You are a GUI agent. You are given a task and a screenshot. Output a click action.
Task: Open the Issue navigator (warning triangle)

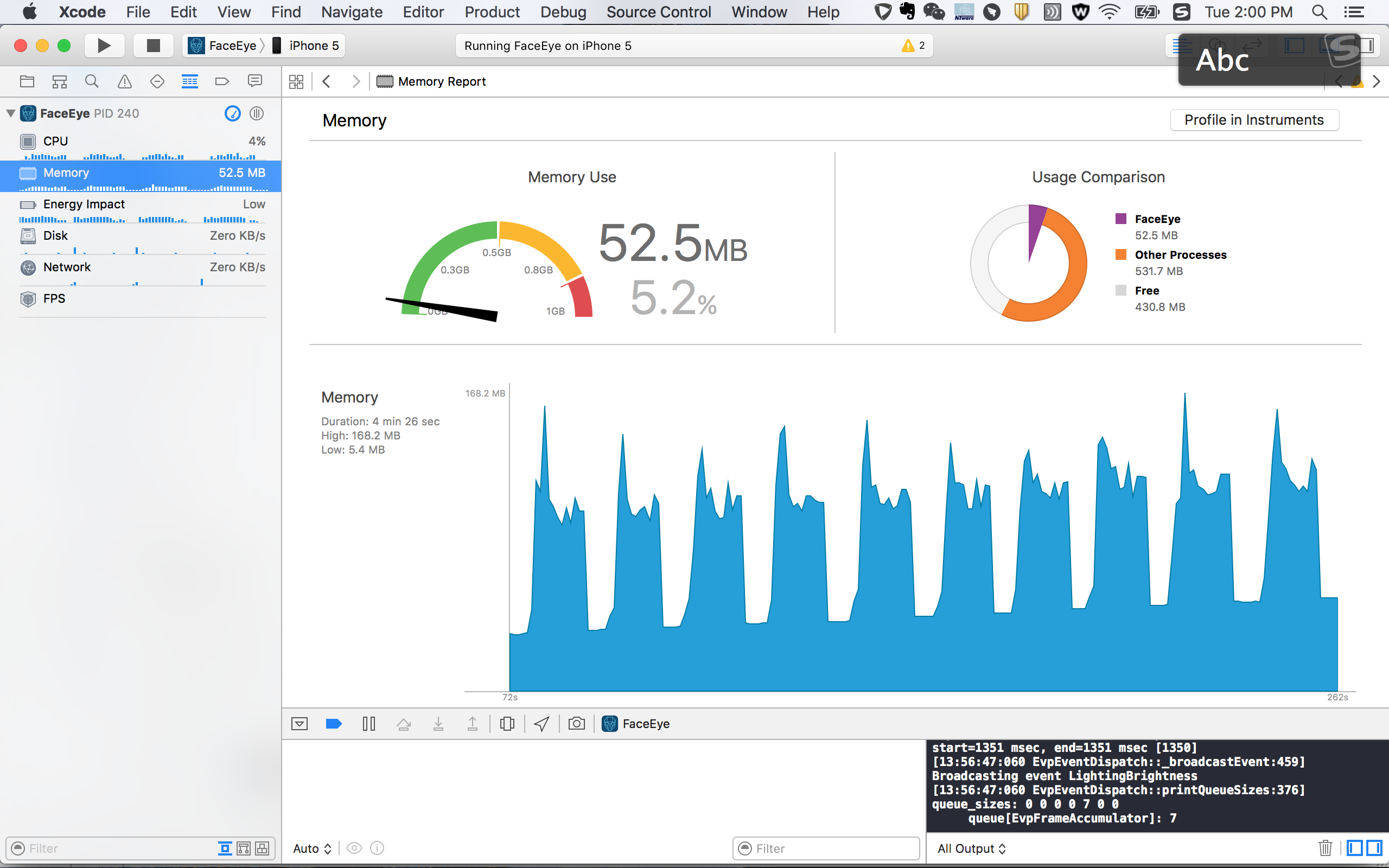(124, 81)
